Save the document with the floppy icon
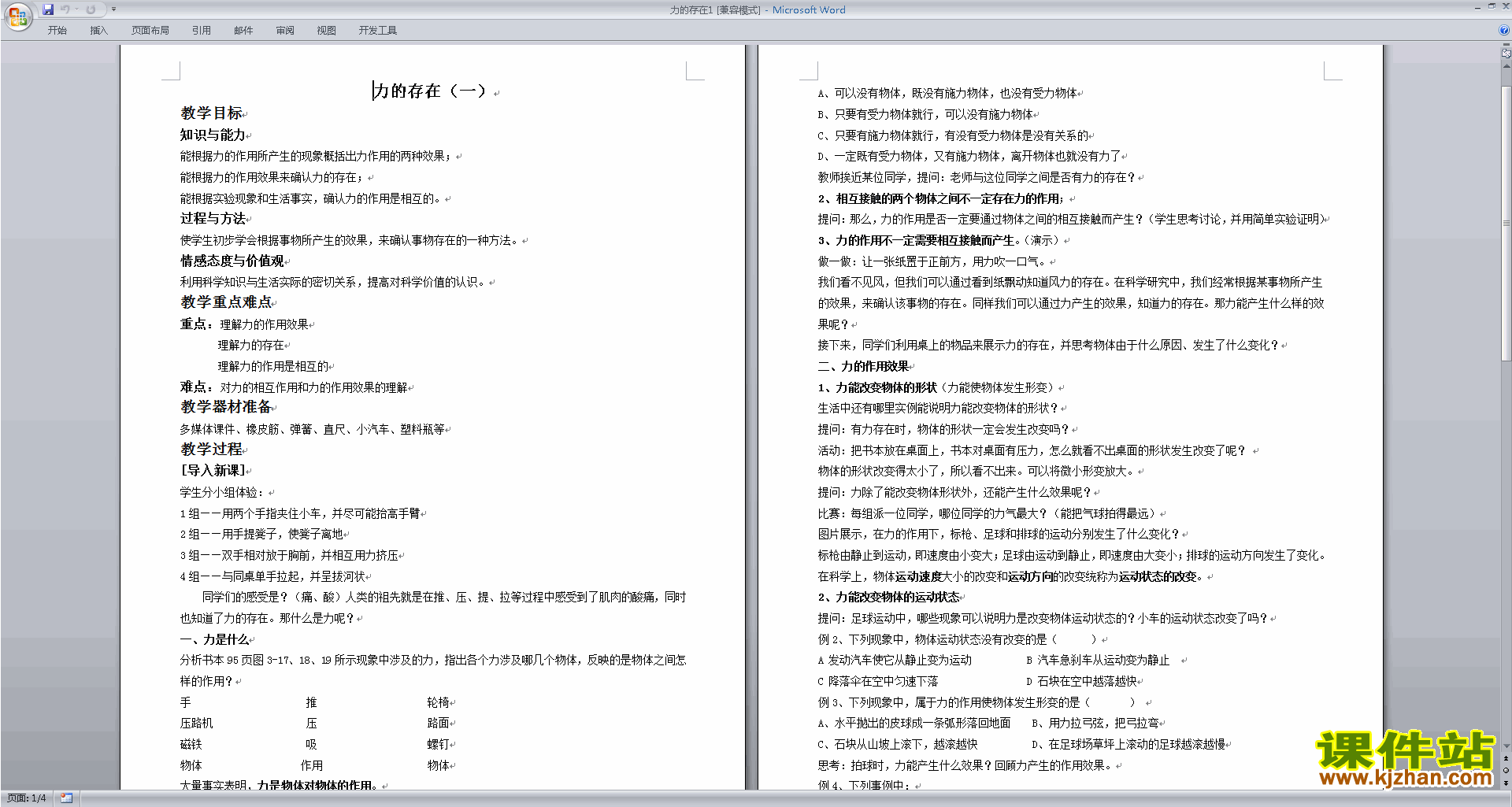 [48, 9]
